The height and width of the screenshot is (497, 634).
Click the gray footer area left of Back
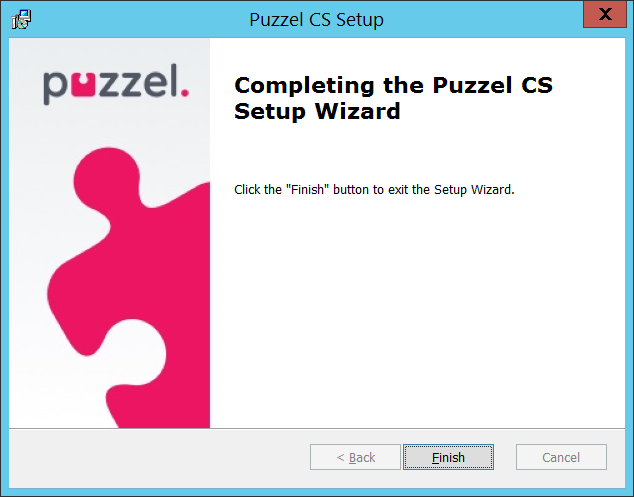pos(150,457)
